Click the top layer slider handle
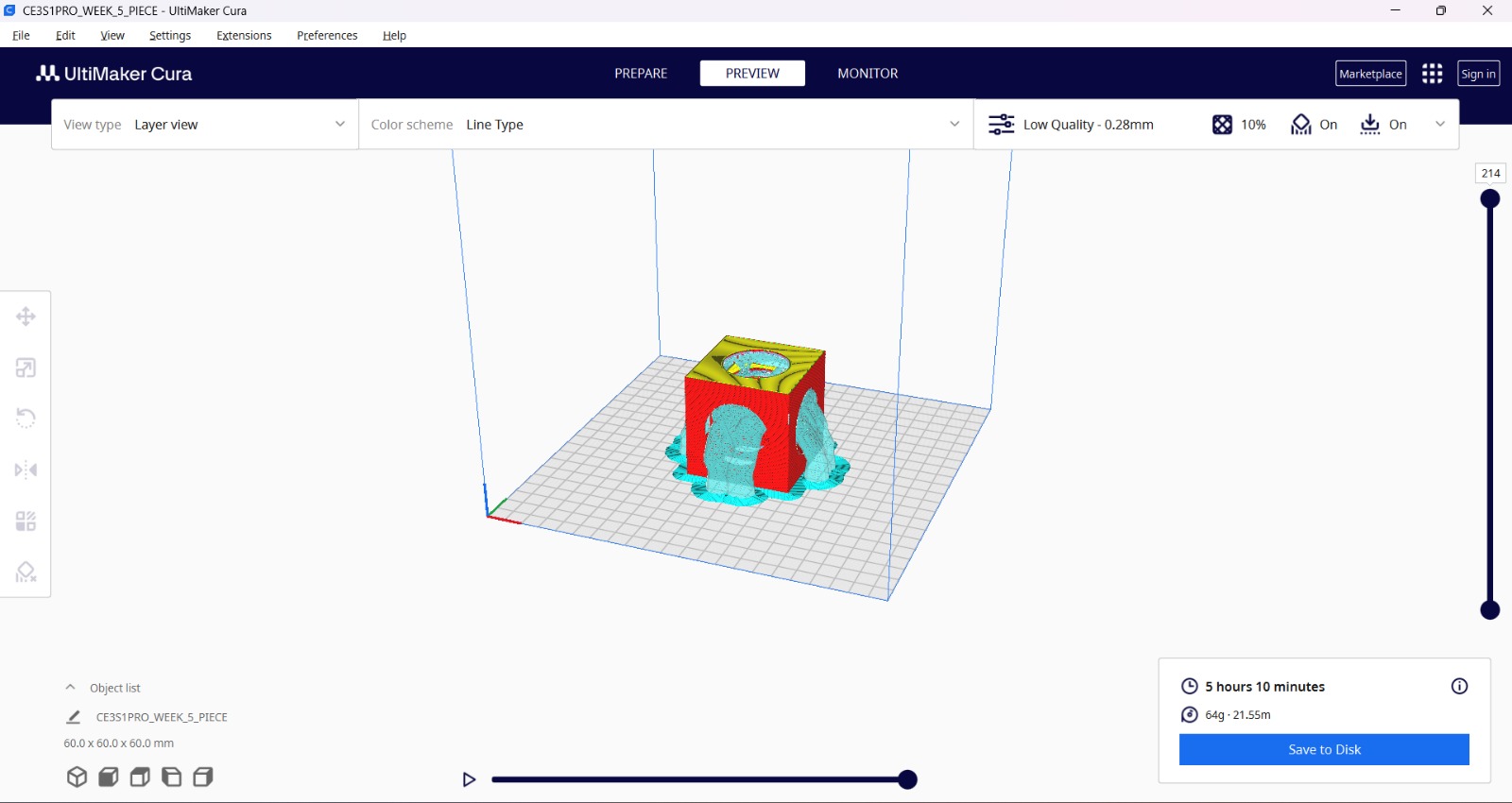This screenshot has height=803, width=1512. point(1490,198)
